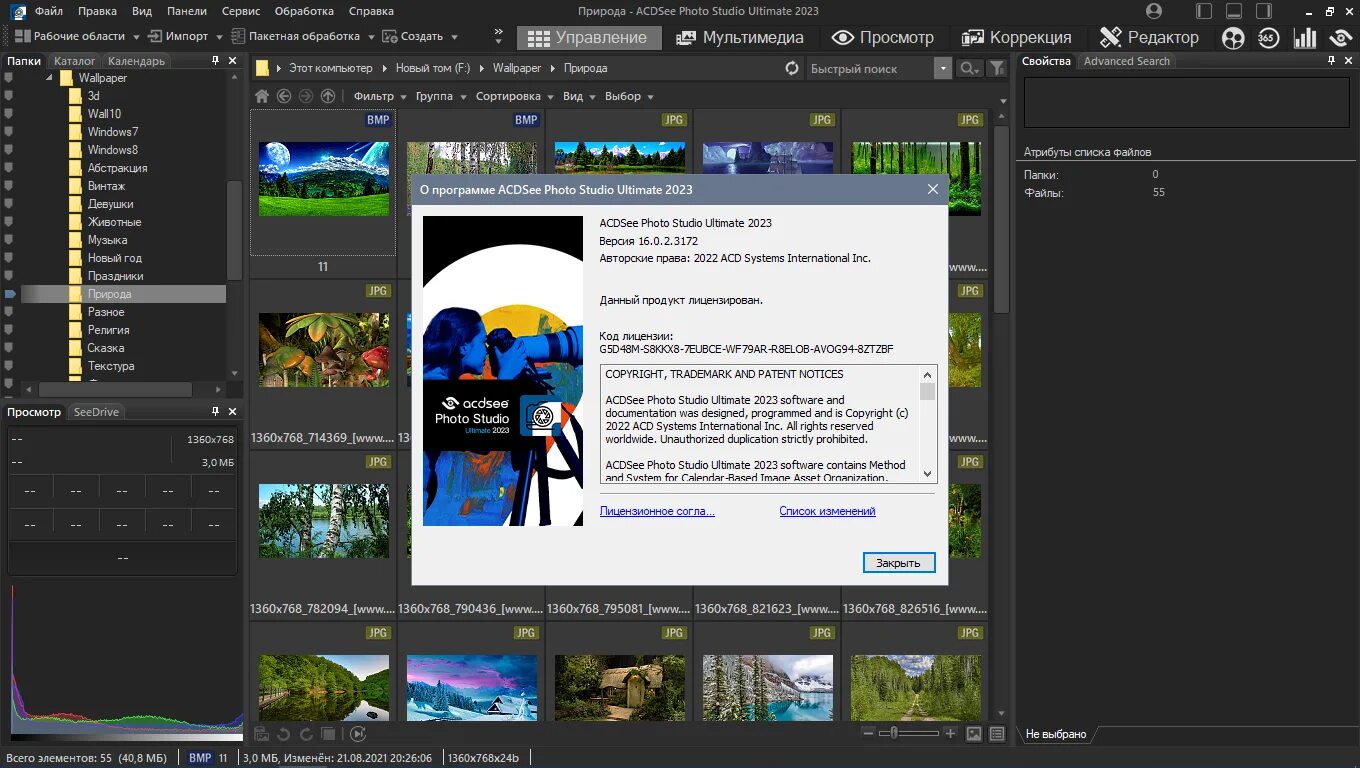This screenshot has width=1360, height=768.
Task: Toggle easy-select marker for Природа folder
Action: (10, 294)
